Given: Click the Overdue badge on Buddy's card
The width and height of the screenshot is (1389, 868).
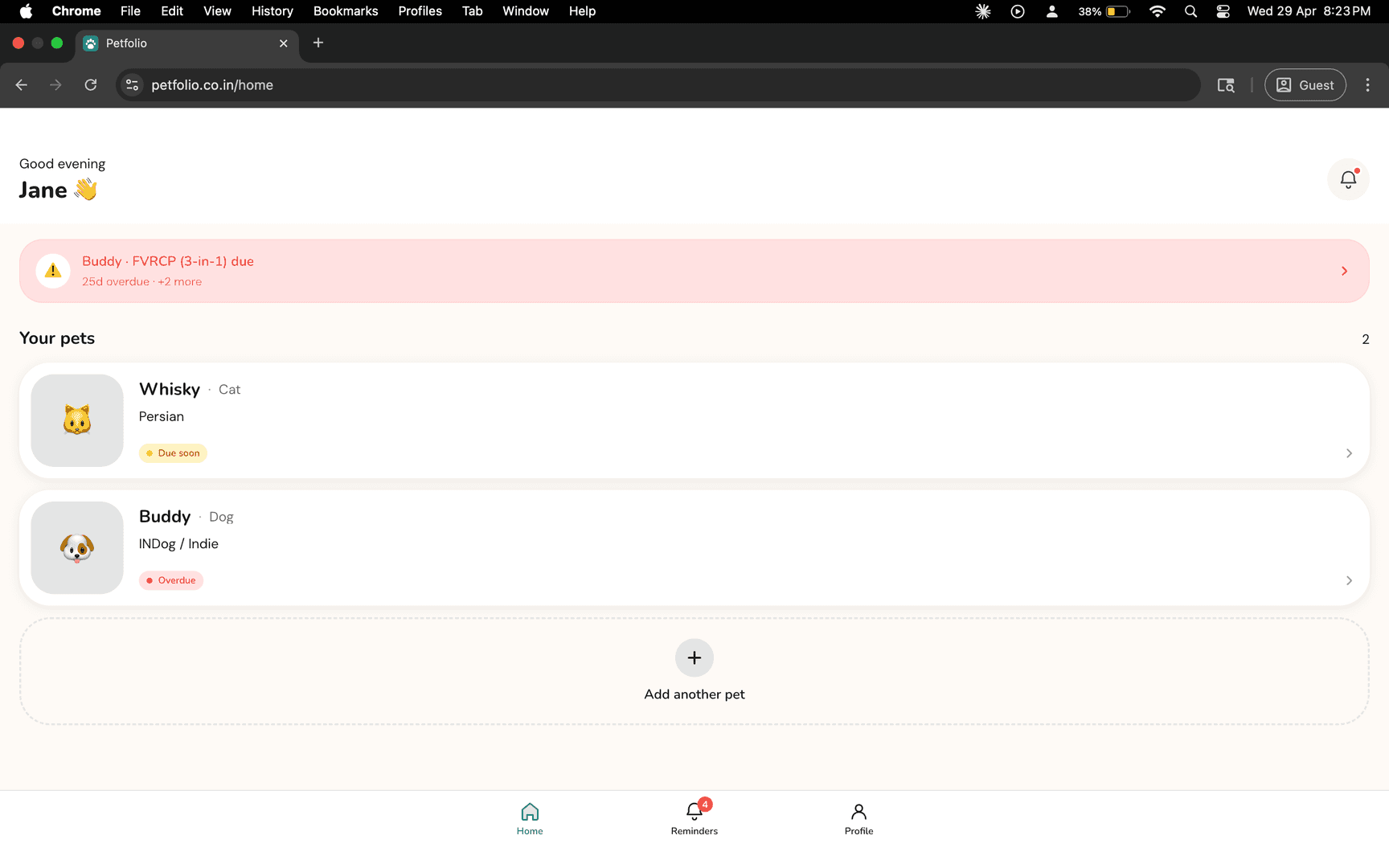Looking at the screenshot, I should click(x=171, y=580).
